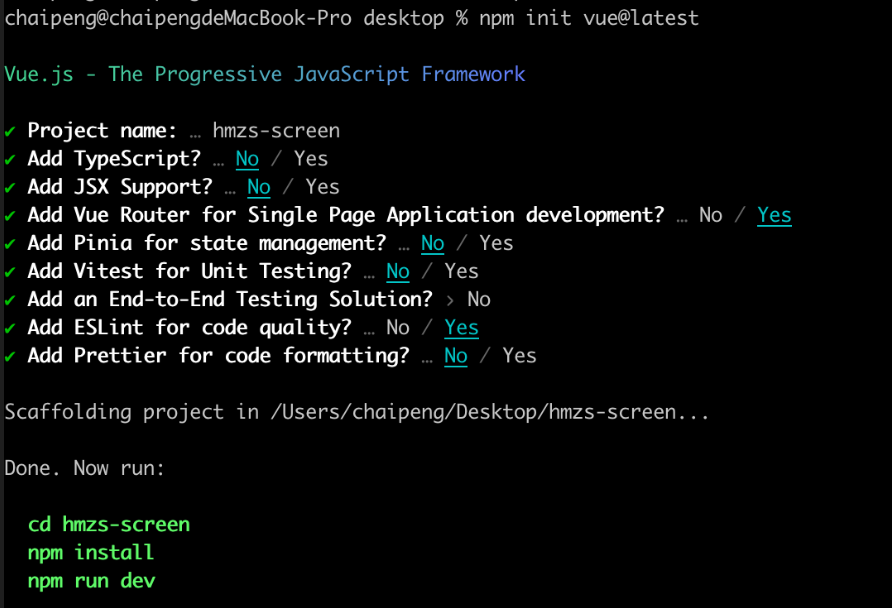Click the 'No' answer for End-to-End Testing Solution
Image resolution: width=892 pixels, height=608 pixels.
(x=479, y=299)
